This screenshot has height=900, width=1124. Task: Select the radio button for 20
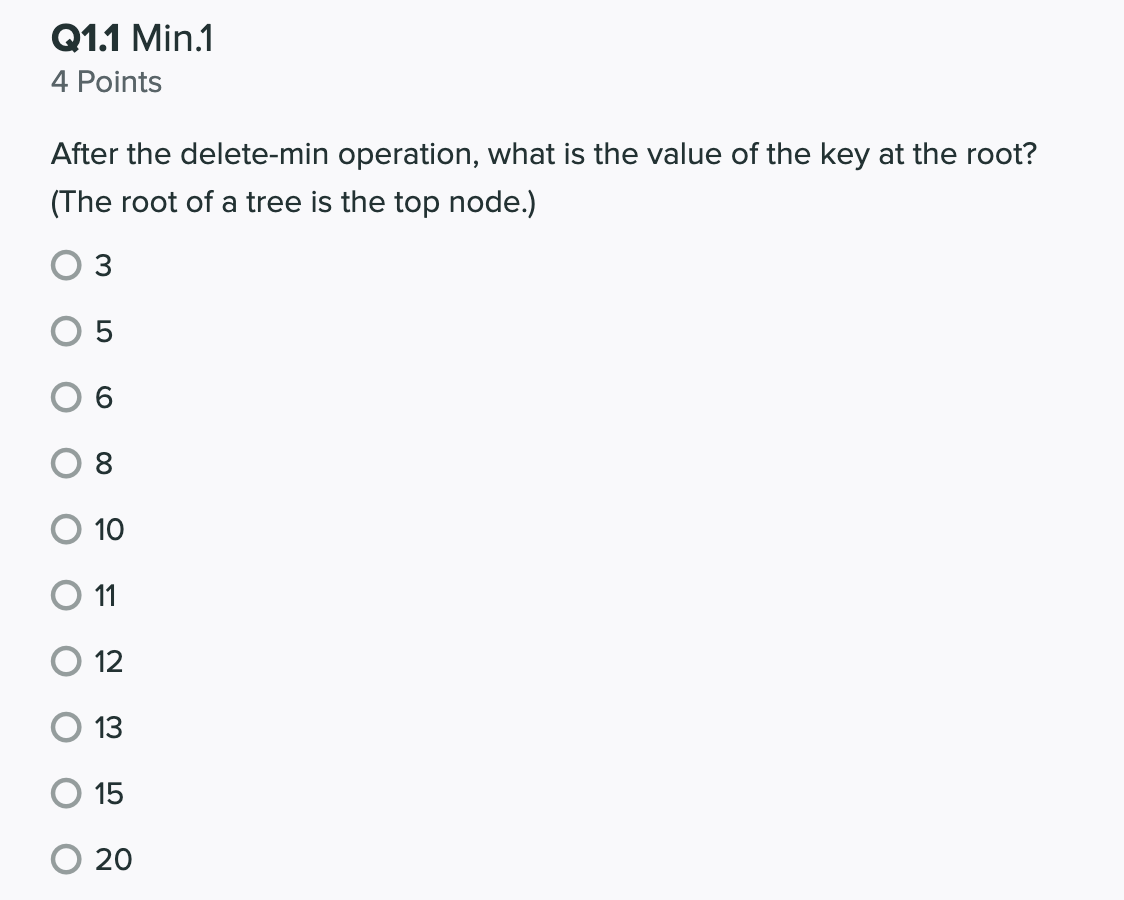(x=66, y=858)
